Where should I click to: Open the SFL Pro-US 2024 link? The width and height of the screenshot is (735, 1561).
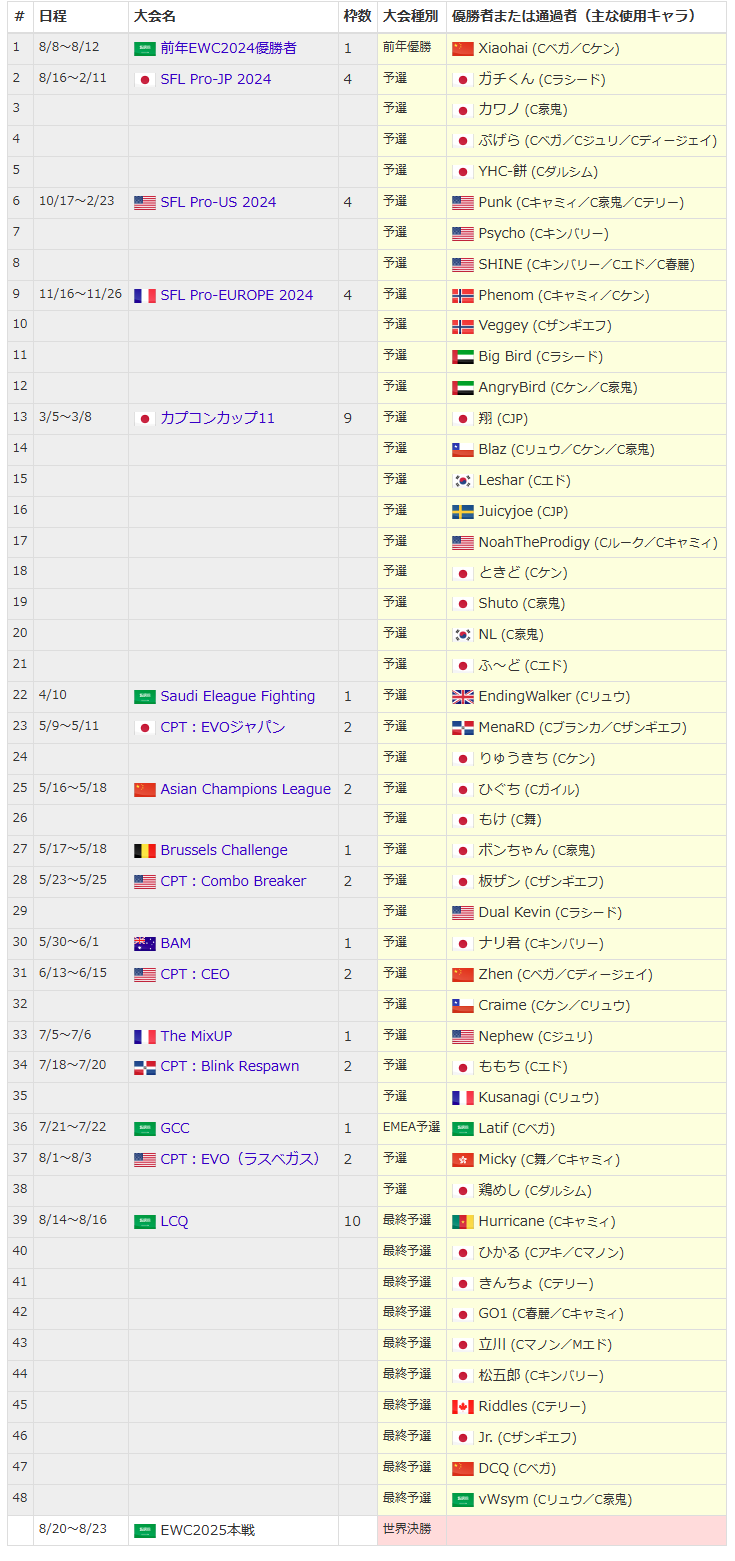tap(218, 202)
